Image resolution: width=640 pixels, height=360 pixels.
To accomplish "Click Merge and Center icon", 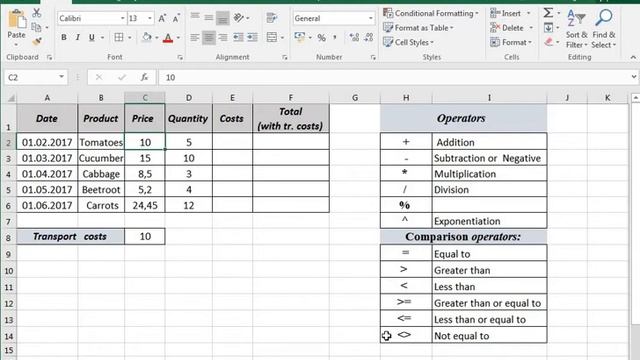I will pos(271,38).
